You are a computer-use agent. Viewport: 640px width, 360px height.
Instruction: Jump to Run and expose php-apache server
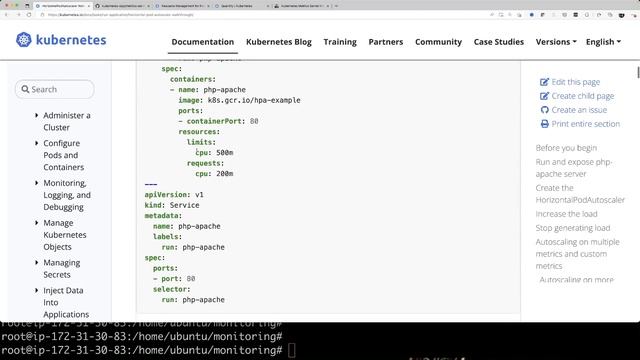click(573, 168)
